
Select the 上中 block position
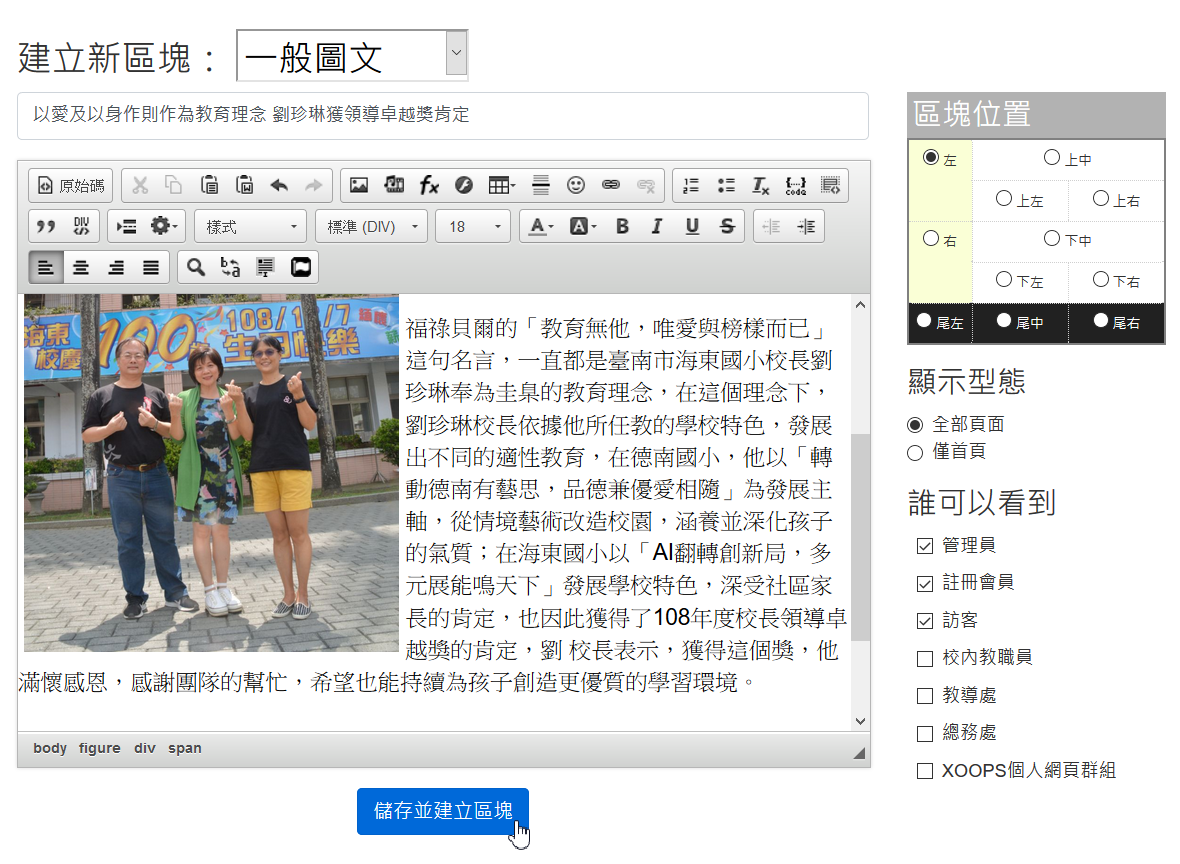[1052, 158]
